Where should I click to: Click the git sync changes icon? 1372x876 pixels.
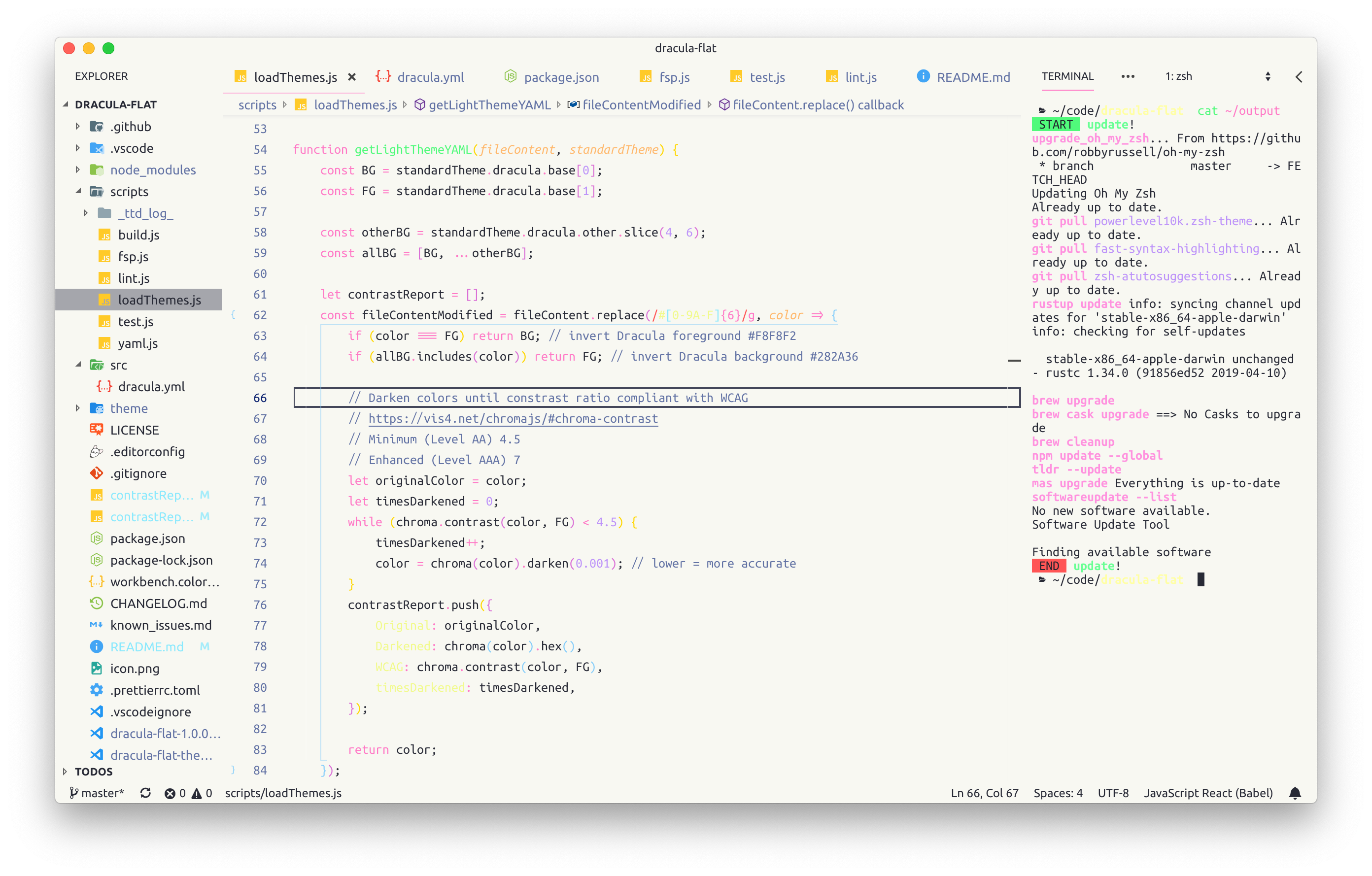coord(145,793)
